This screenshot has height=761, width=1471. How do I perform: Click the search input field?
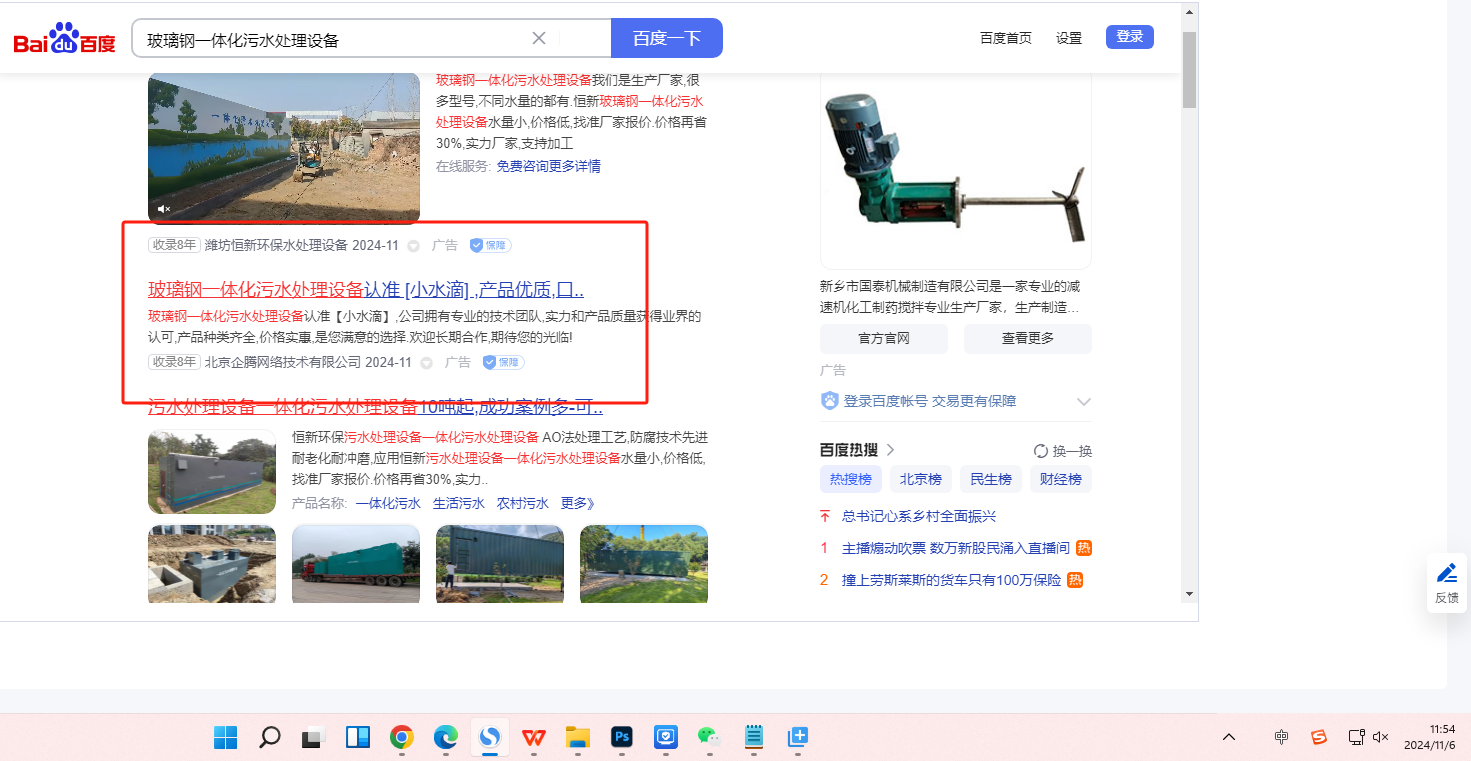330,39
